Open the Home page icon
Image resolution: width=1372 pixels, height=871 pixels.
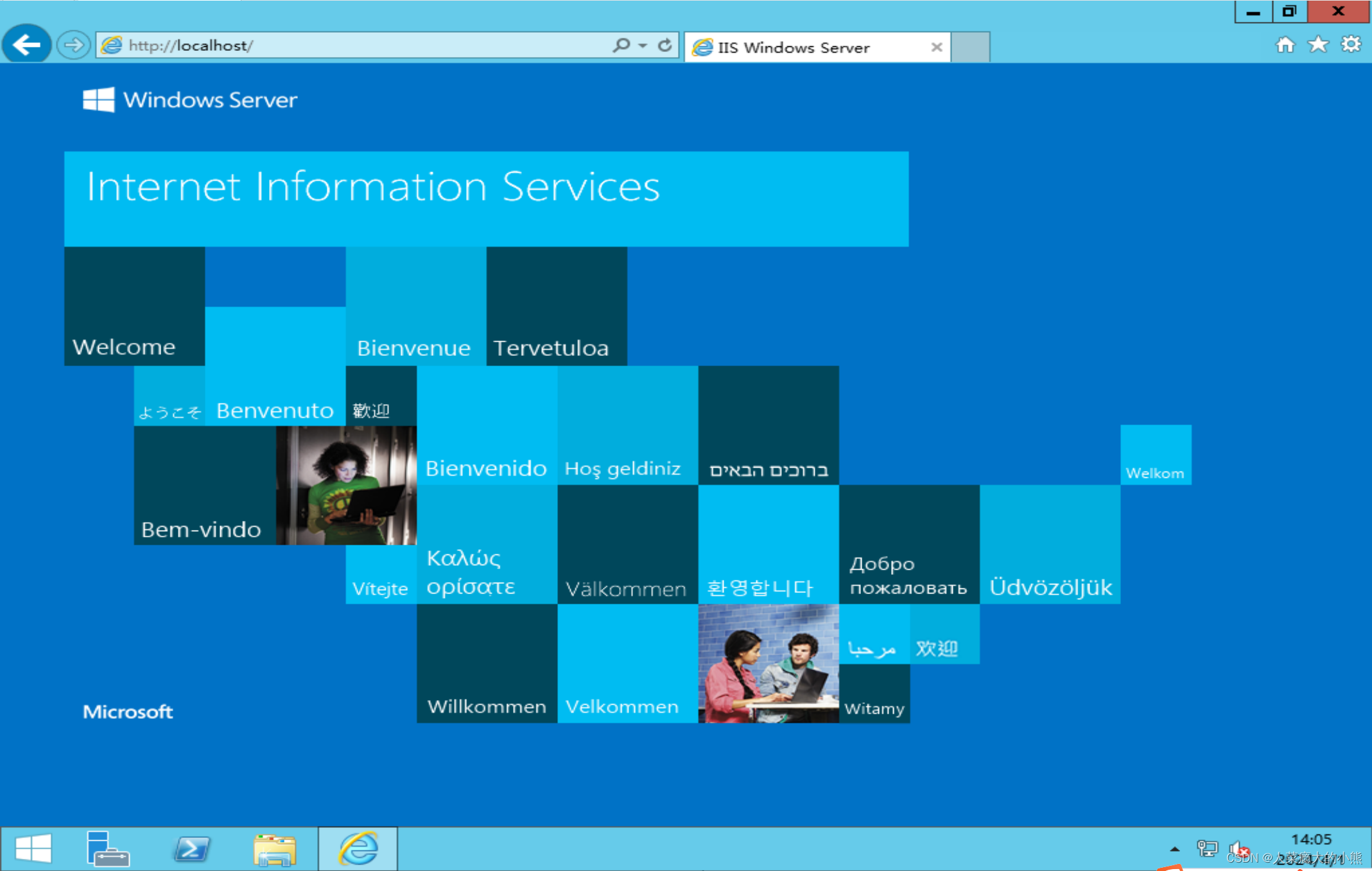pos(1285,44)
